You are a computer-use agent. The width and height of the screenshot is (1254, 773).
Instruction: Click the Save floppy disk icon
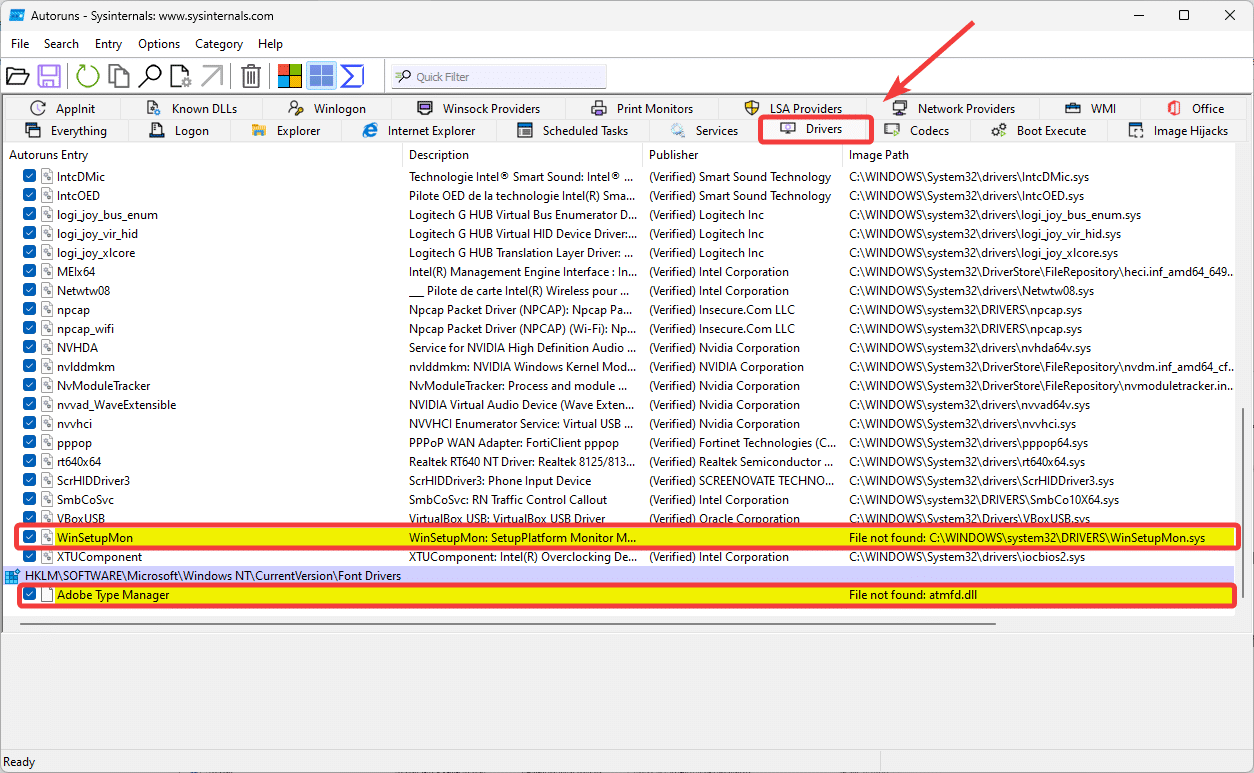pyautogui.click(x=50, y=76)
